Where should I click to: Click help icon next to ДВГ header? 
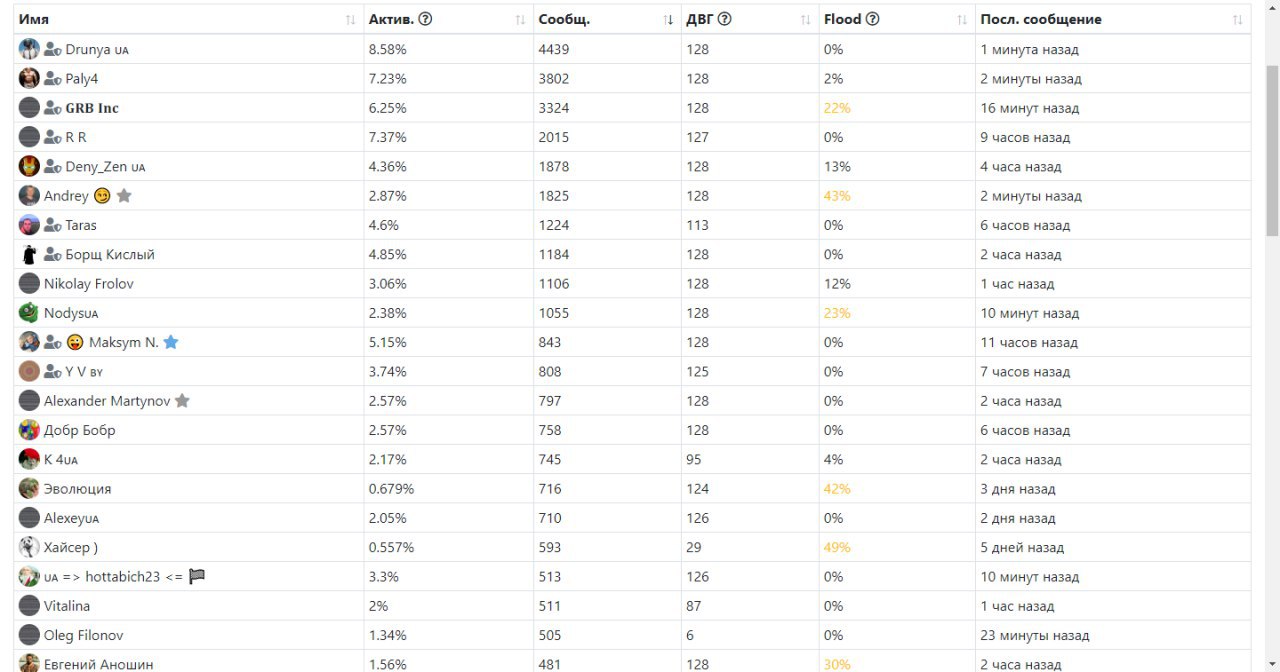click(x=725, y=19)
